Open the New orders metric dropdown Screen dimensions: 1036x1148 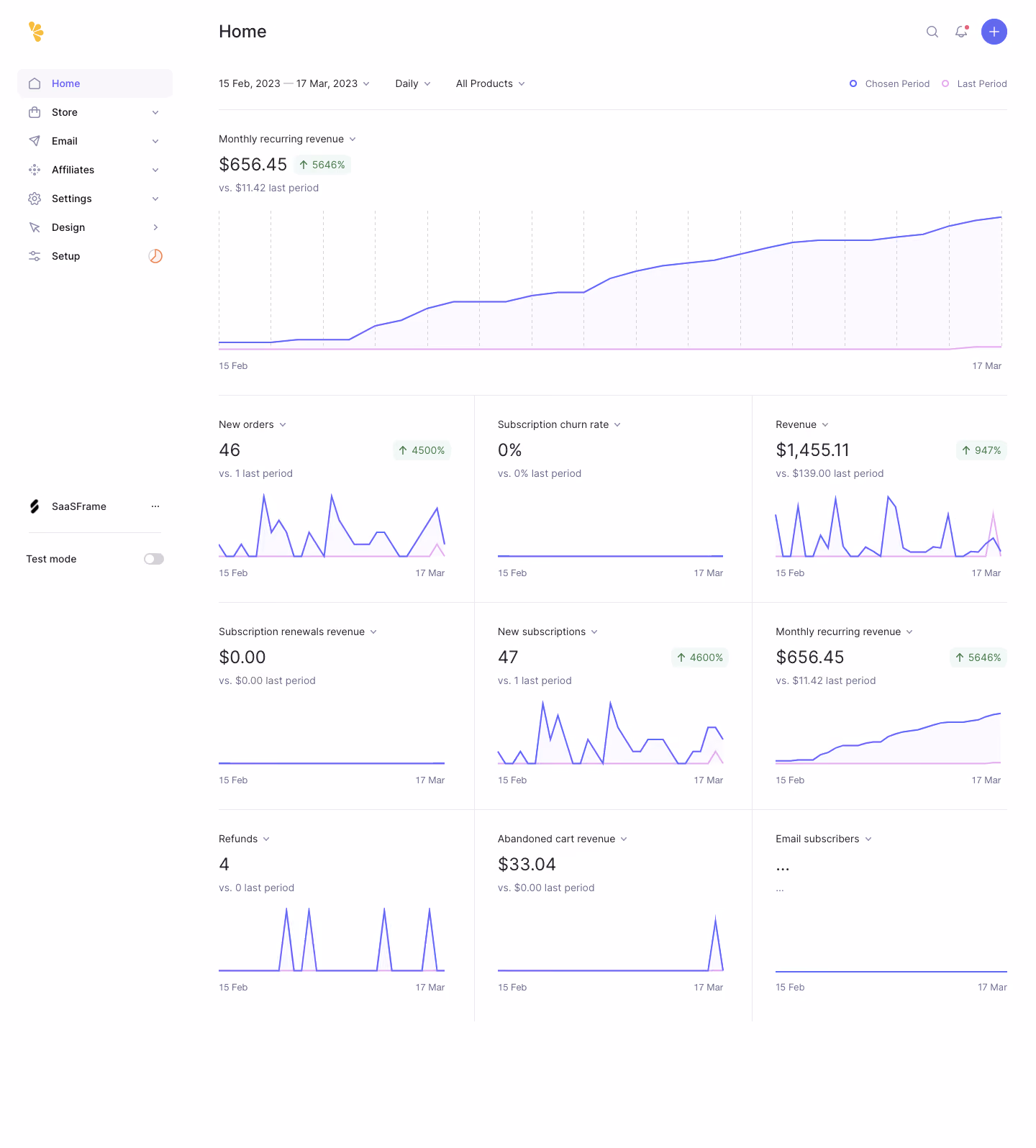253,424
